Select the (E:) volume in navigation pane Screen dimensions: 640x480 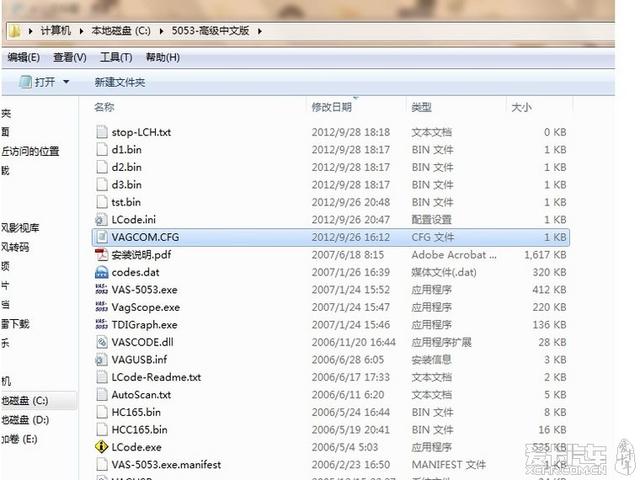coord(20,439)
